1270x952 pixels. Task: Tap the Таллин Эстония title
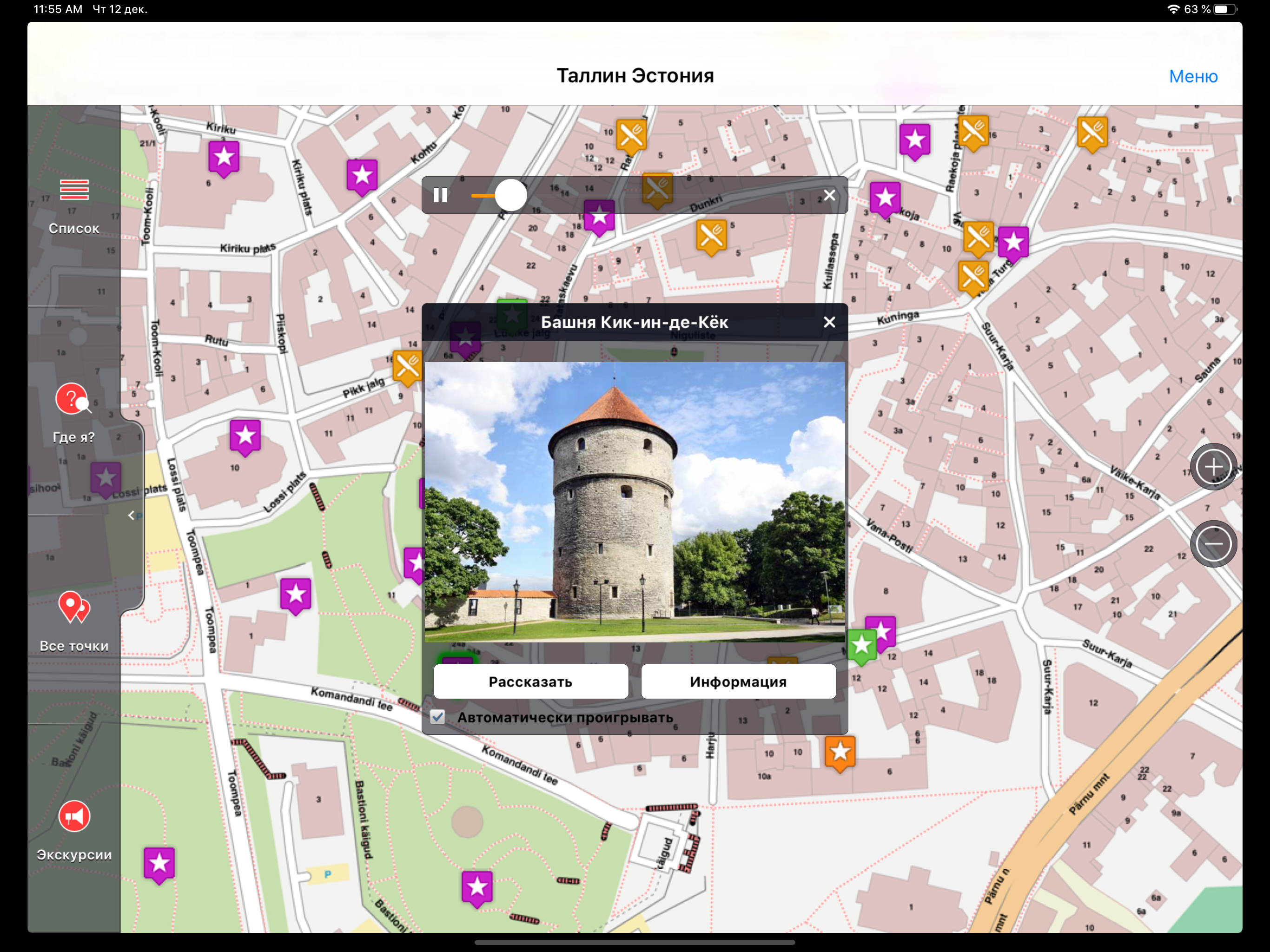[x=635, y=76]
